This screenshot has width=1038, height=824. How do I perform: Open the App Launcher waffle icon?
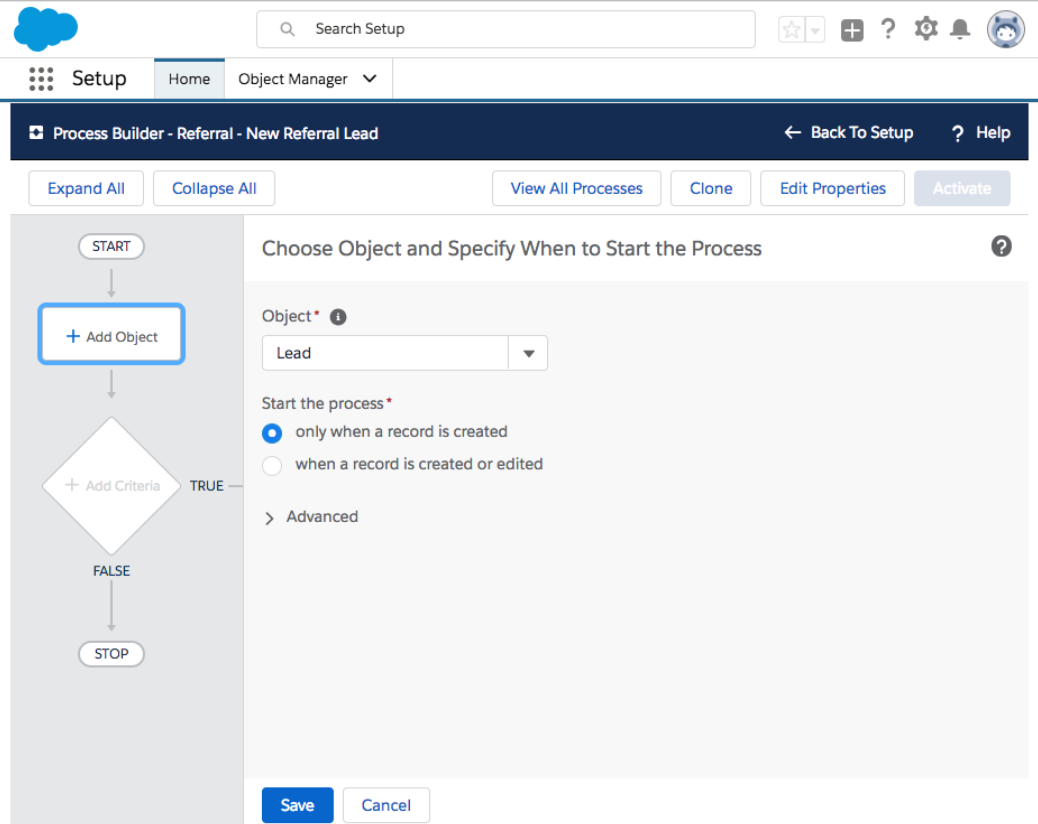41,78
